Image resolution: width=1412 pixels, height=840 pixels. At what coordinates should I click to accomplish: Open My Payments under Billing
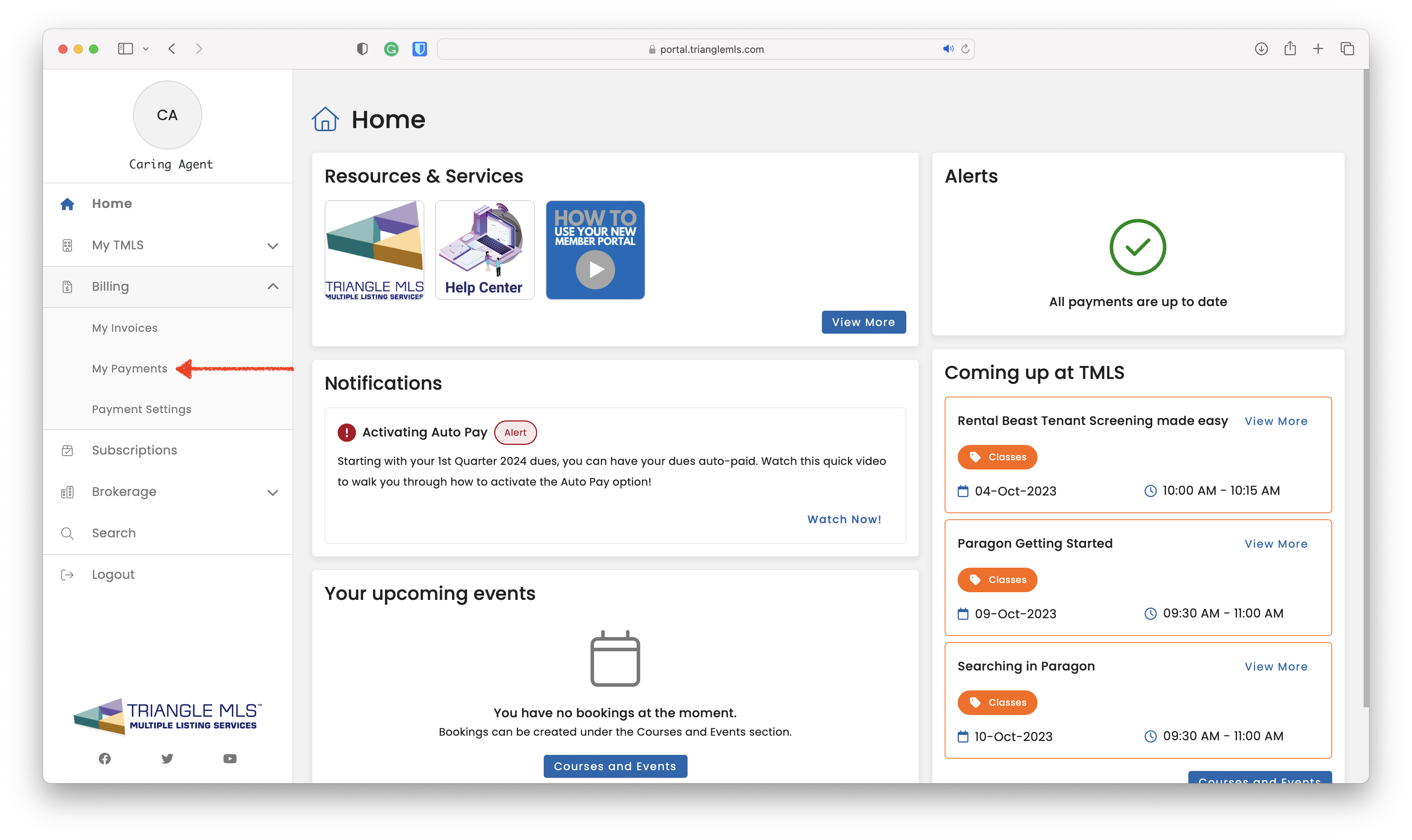[x=130, y=369]
